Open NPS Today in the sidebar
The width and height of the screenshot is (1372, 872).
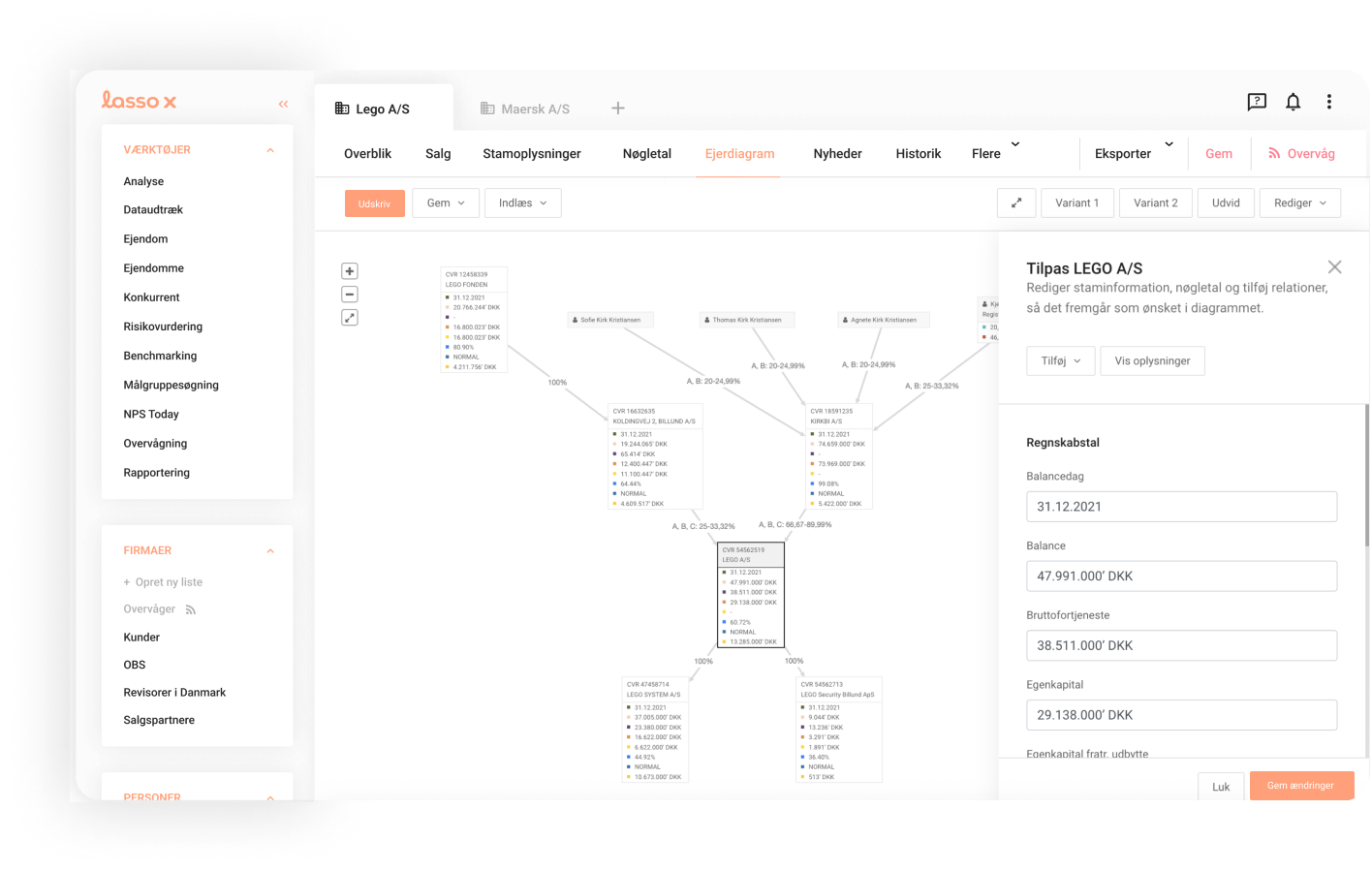click(151, 414)
